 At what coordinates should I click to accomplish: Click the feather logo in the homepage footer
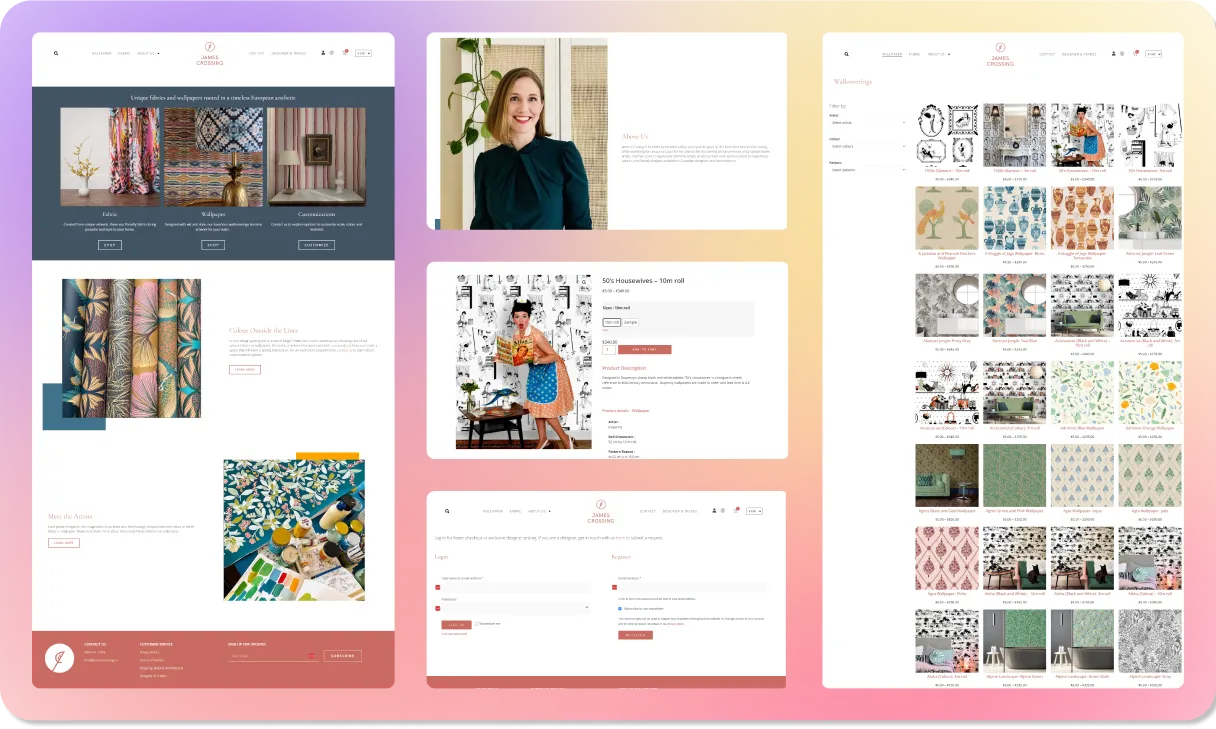pyautogui.click(x=59, y=658)
